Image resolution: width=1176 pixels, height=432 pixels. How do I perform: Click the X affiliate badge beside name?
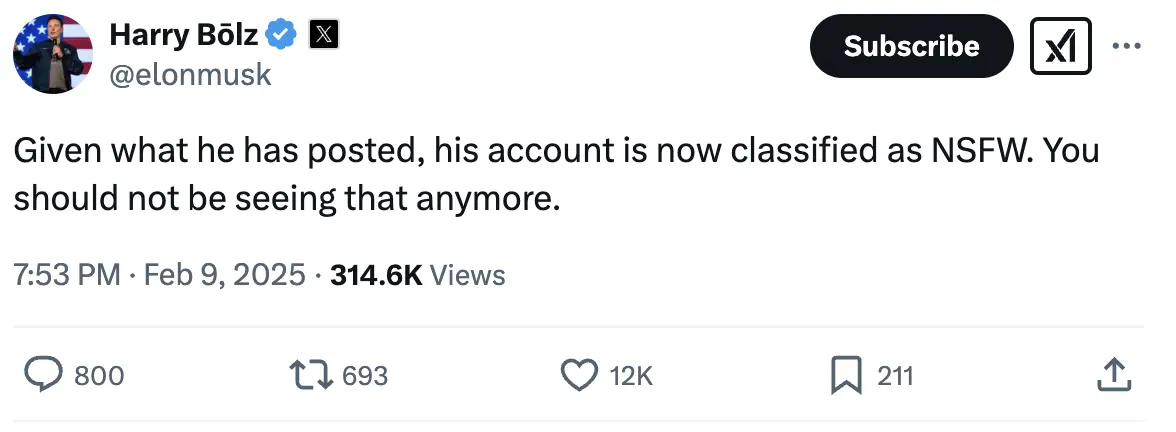coord(322,35)
